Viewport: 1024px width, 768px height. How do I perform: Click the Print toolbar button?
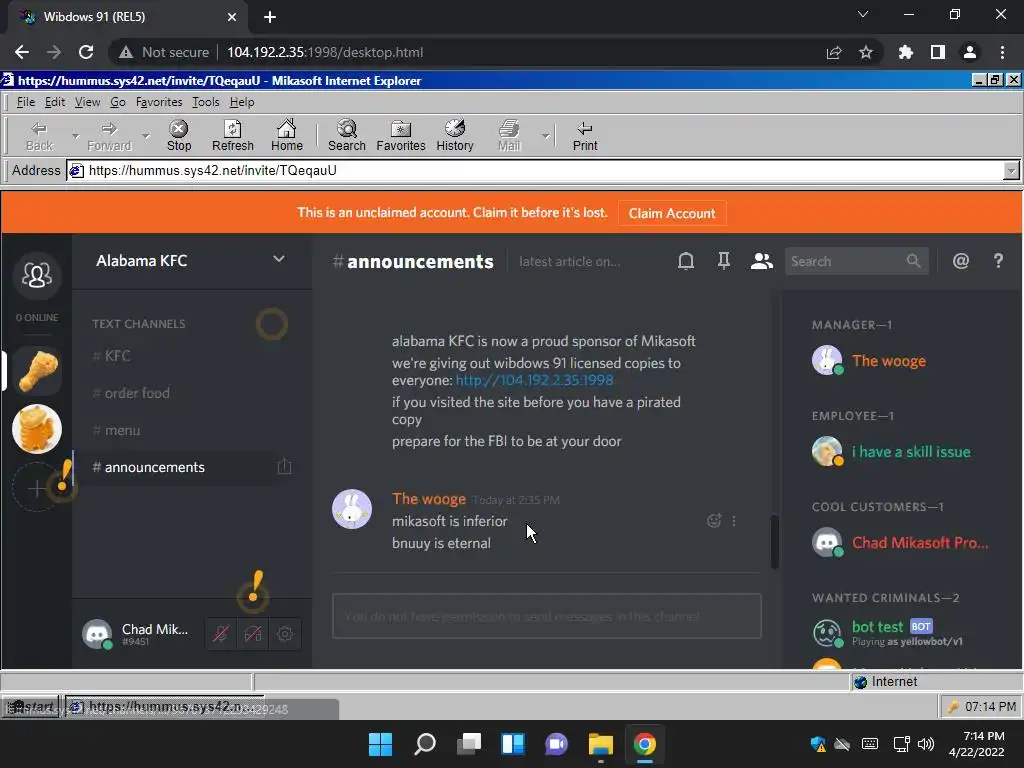point(584,136)
